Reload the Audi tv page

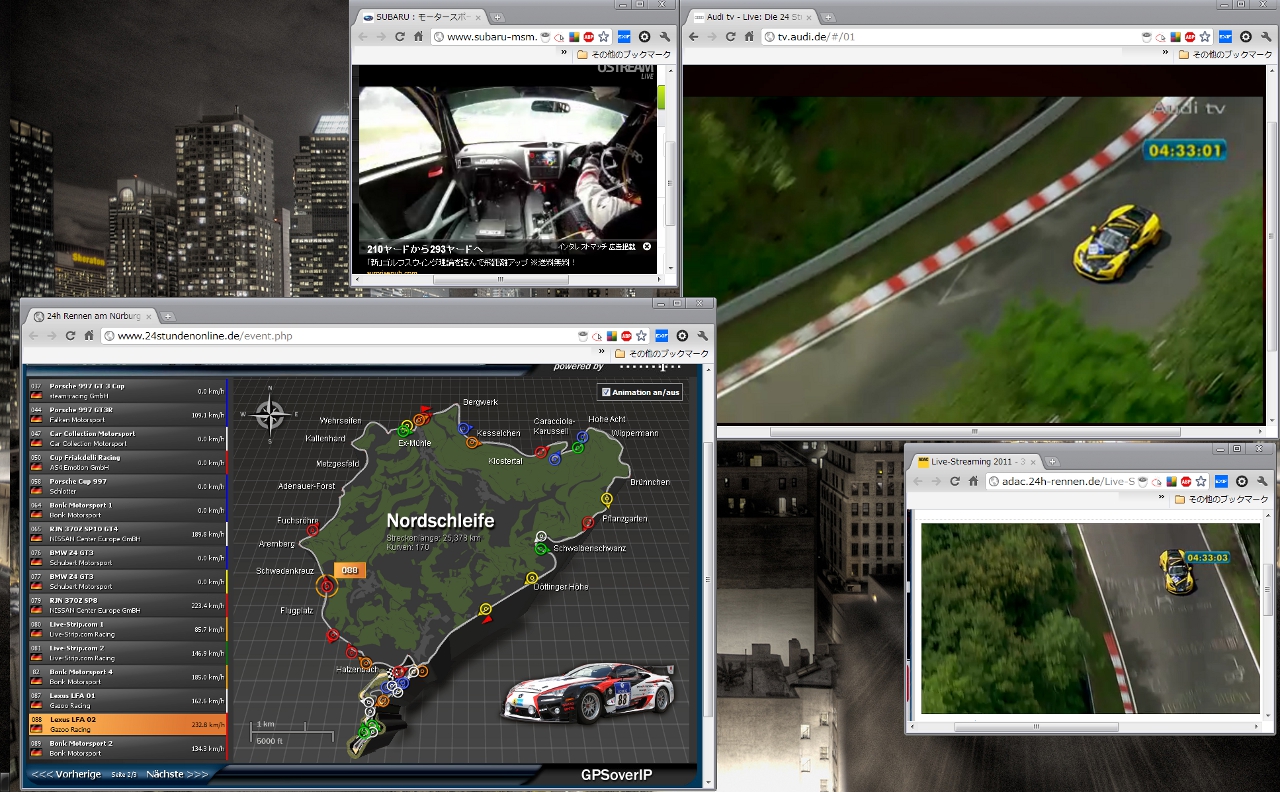[x=730, y=36]
